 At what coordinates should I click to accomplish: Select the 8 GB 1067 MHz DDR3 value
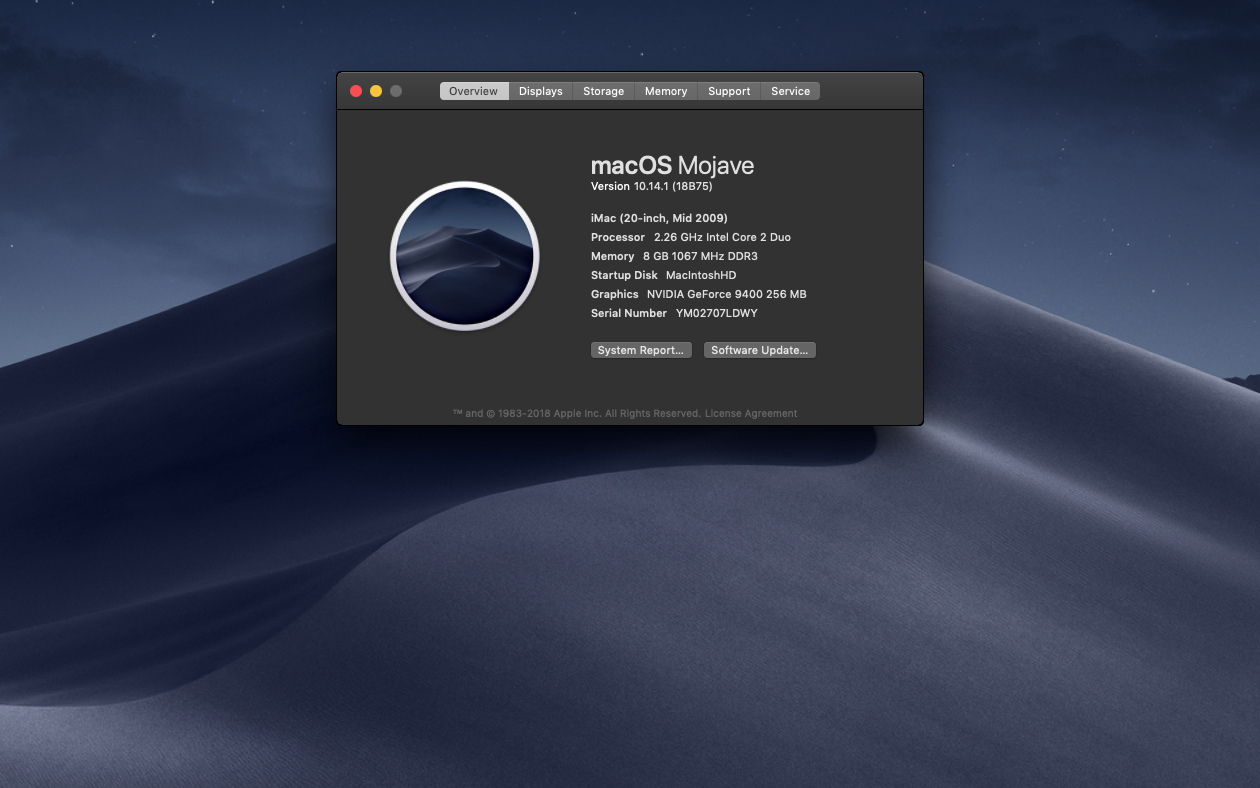tap(700, 256)
